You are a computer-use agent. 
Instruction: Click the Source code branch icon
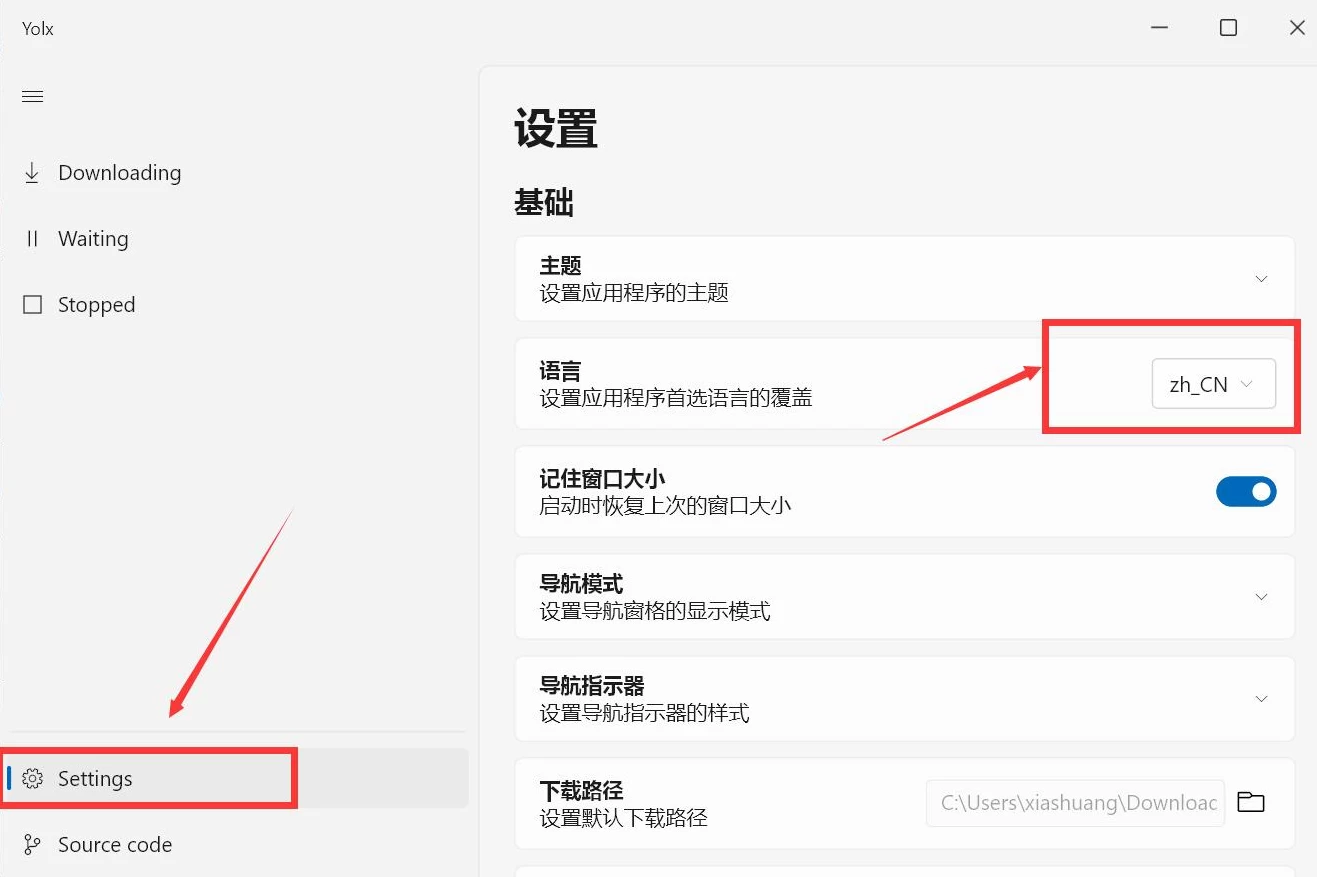[x=32, y=845]
